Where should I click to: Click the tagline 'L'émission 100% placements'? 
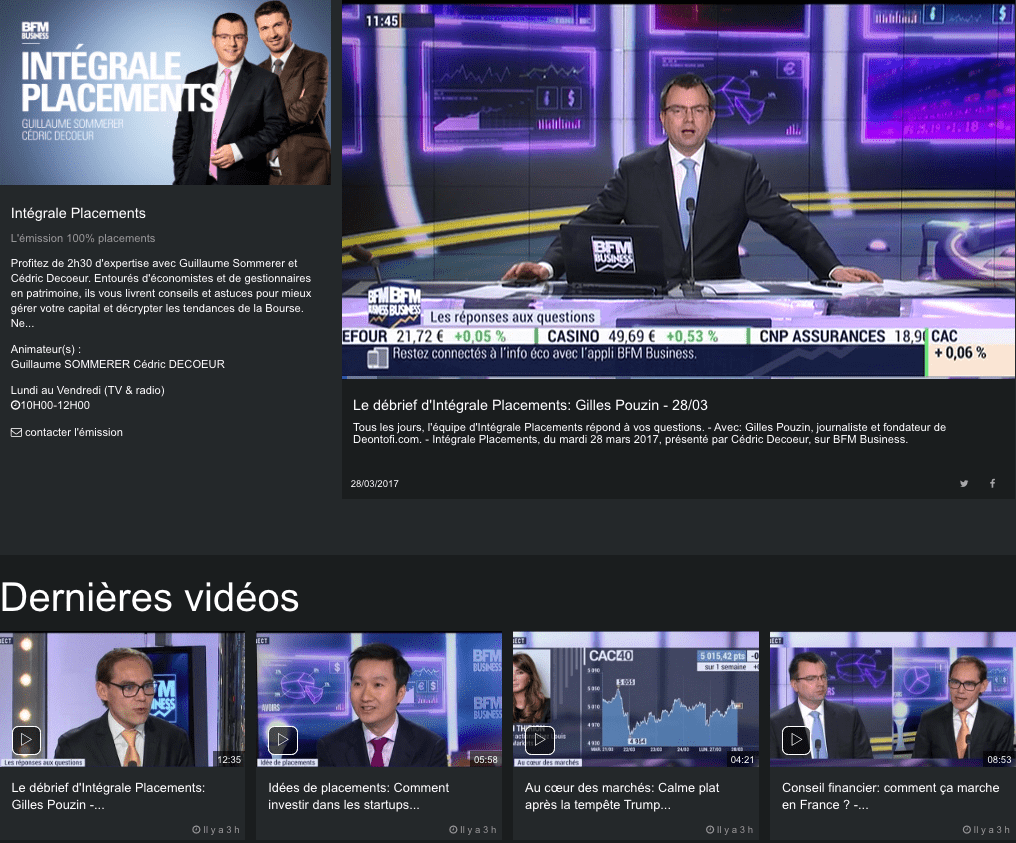tap(83, 238)
